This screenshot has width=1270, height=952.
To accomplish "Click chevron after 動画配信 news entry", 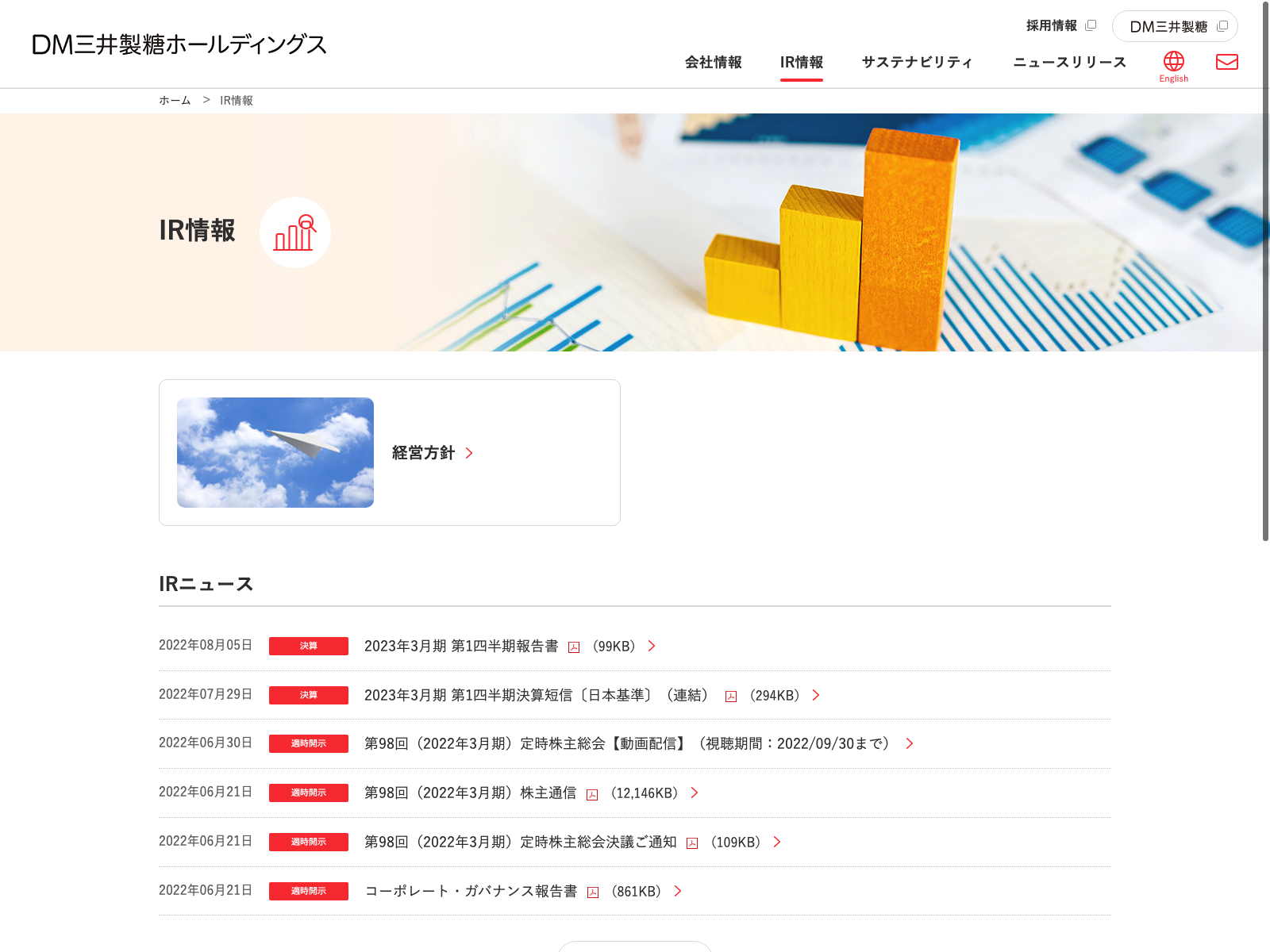I will pos(910,743).
